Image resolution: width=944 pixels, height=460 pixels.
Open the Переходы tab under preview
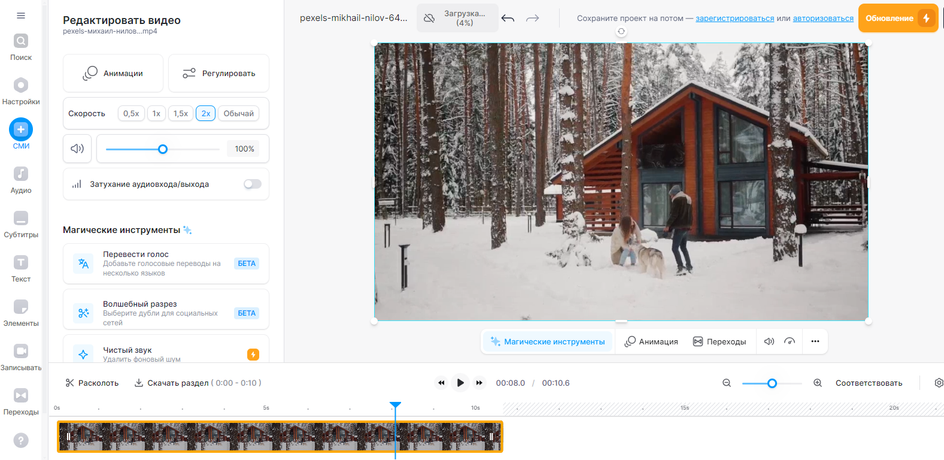(x=719, y=342)
